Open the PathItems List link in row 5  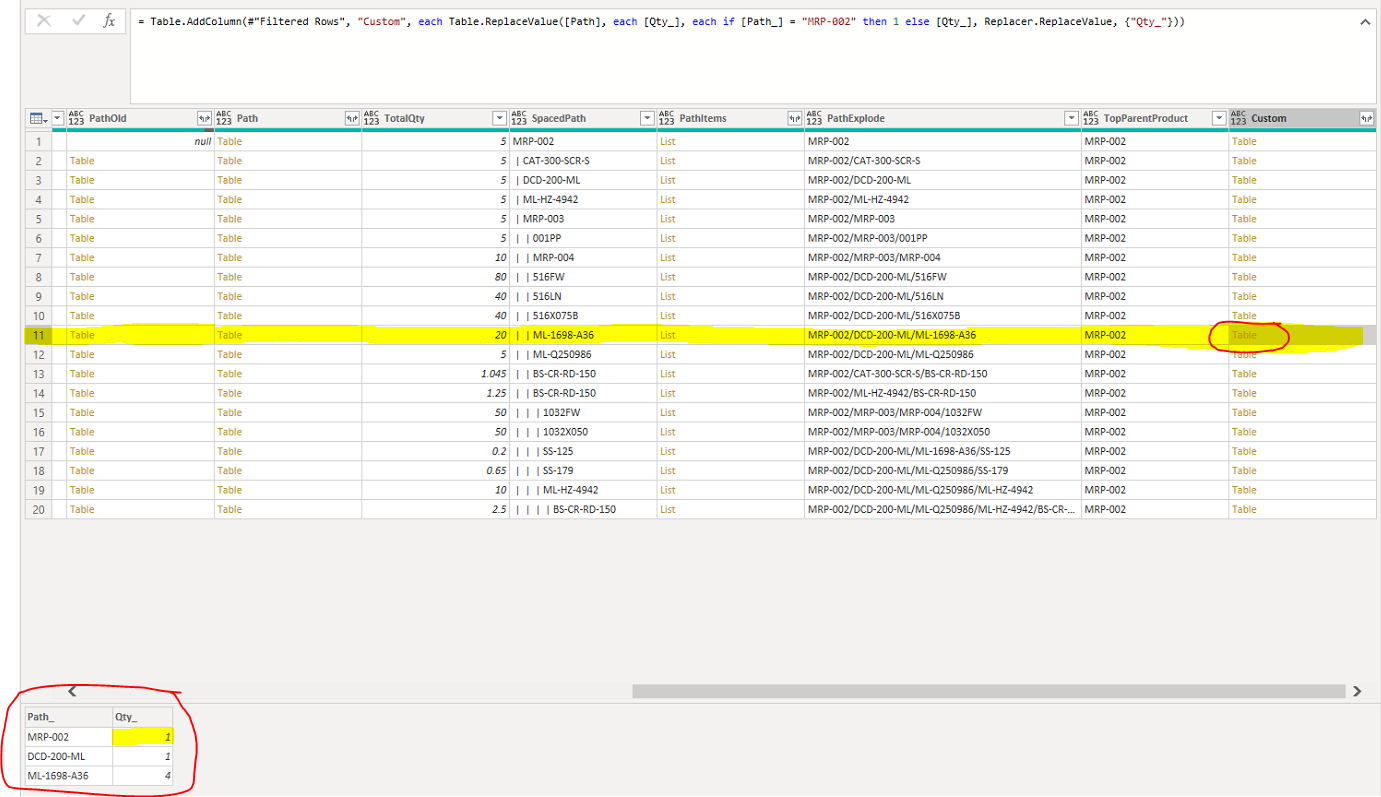coord(667,219)
